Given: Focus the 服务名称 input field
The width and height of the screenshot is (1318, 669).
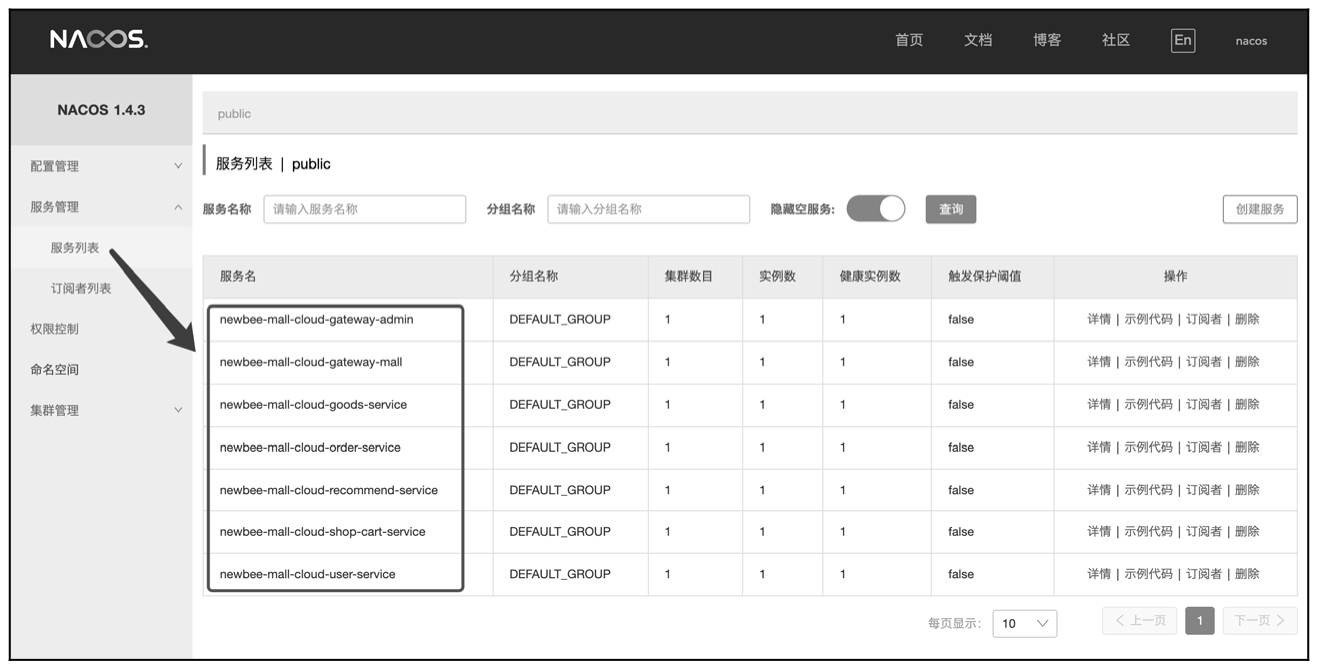Looking at the screenshot, I should [365, 209].
